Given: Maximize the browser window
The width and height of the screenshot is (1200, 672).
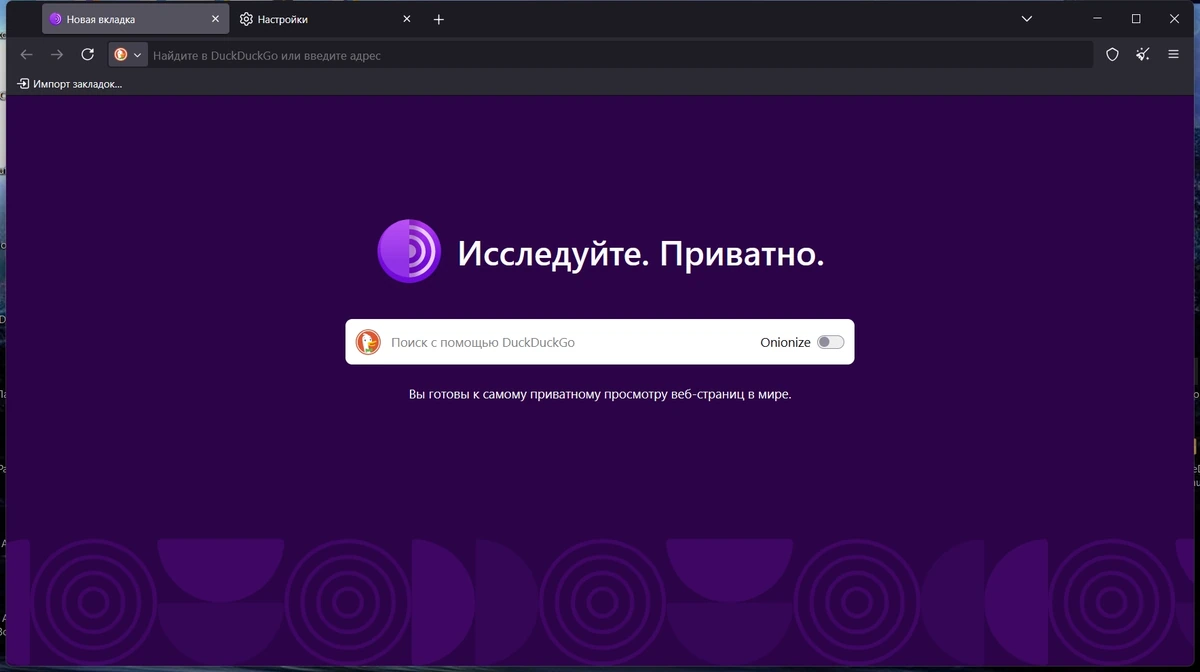Looking at the screenshot, I should [x=1136, y=19].
